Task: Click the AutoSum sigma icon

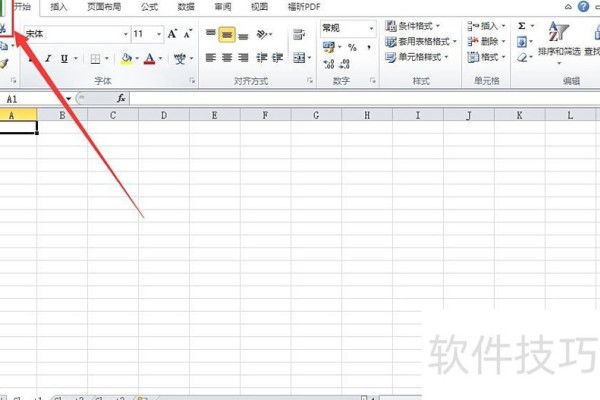Action: click(x=522, y=26)
